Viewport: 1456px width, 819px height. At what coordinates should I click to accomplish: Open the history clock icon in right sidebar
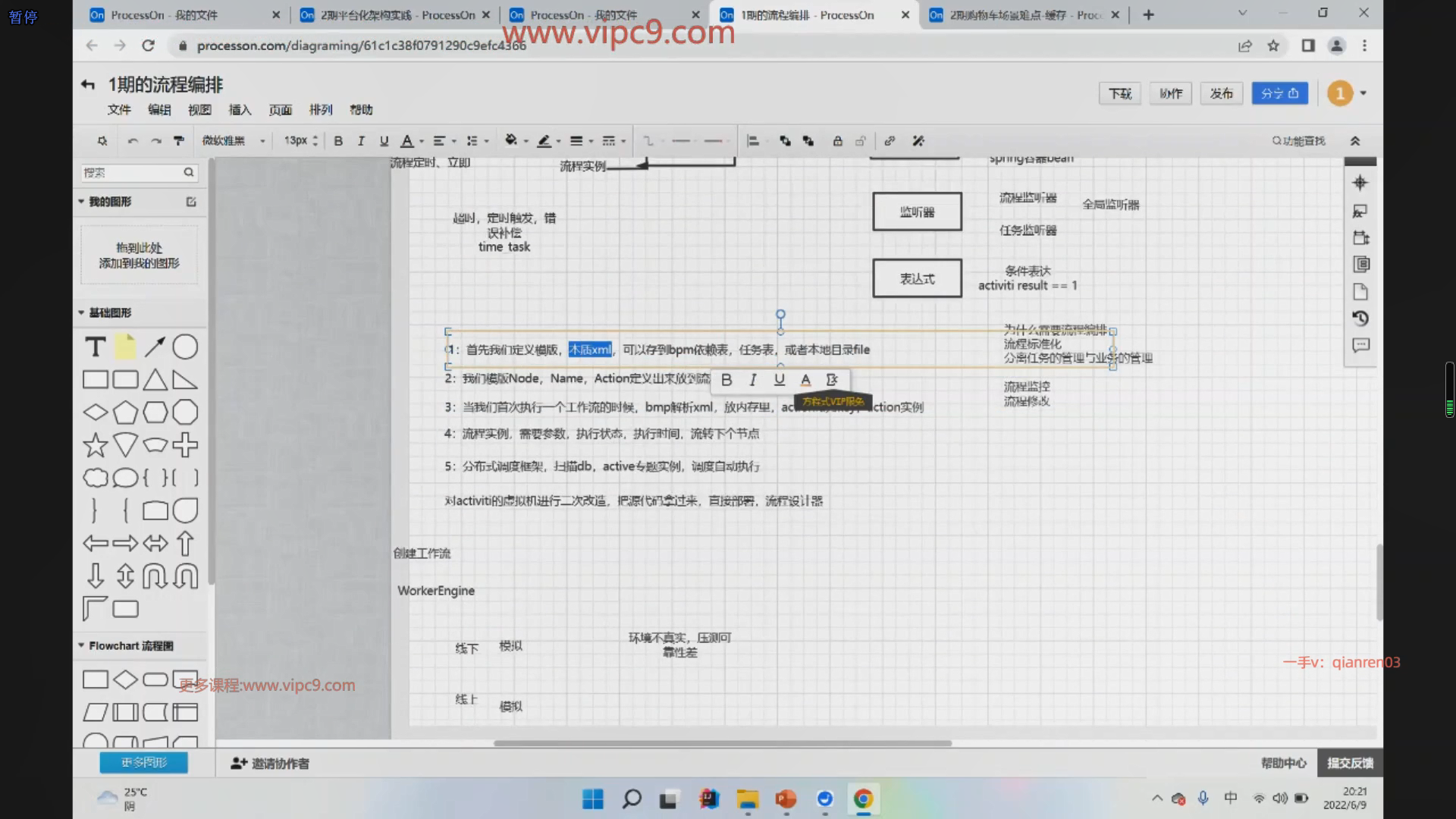[1360, 318]
